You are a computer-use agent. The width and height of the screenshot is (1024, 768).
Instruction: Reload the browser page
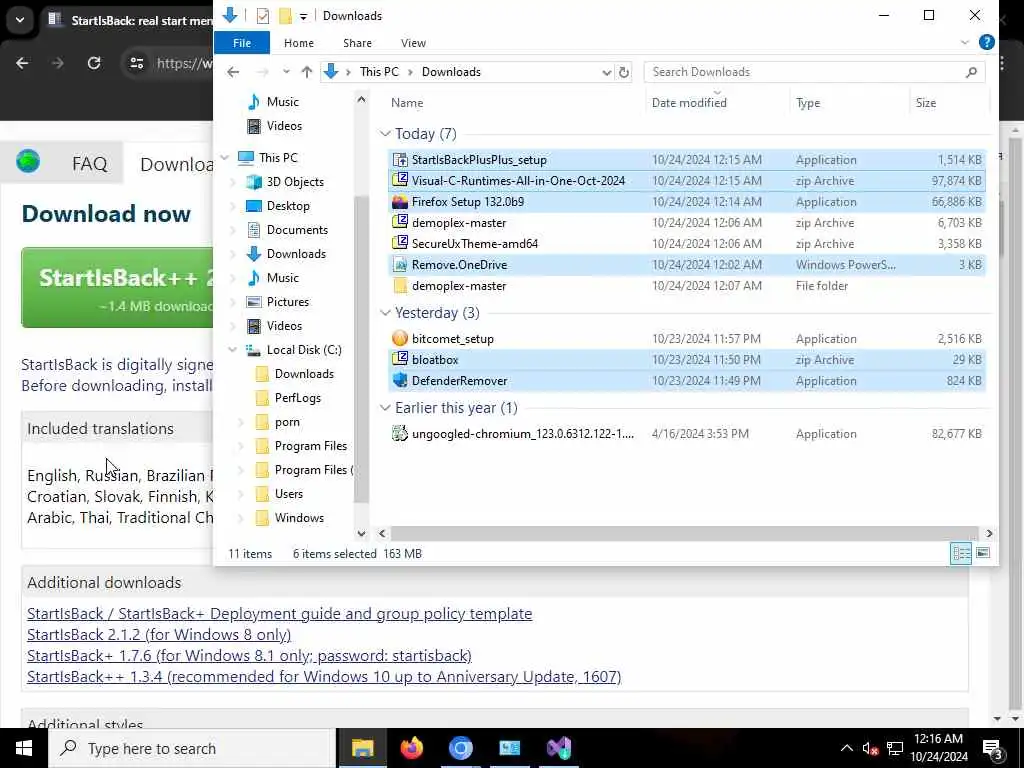(x=94, y=63)
